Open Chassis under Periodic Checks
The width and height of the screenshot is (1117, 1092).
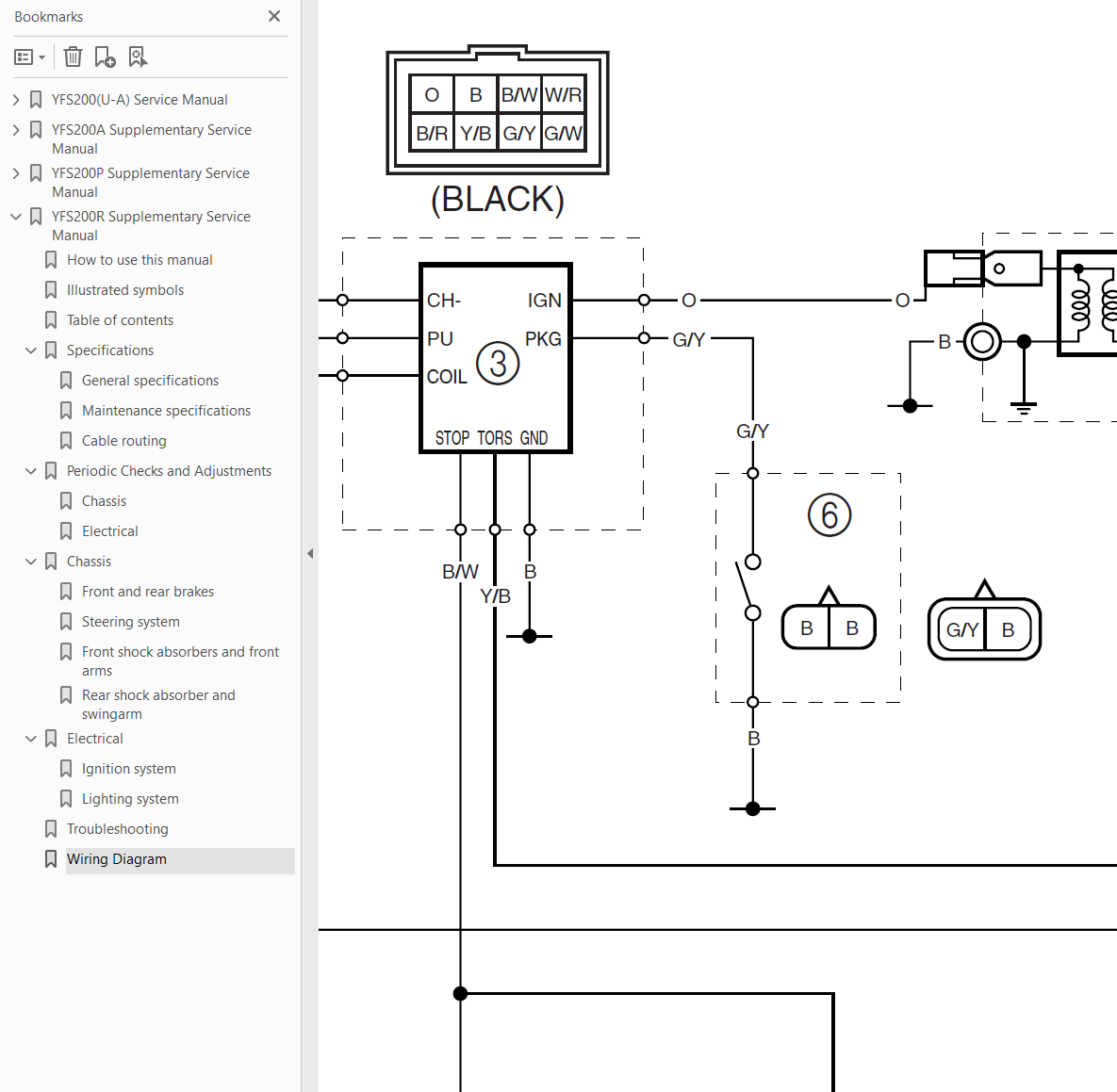click(x=104, y=501)
